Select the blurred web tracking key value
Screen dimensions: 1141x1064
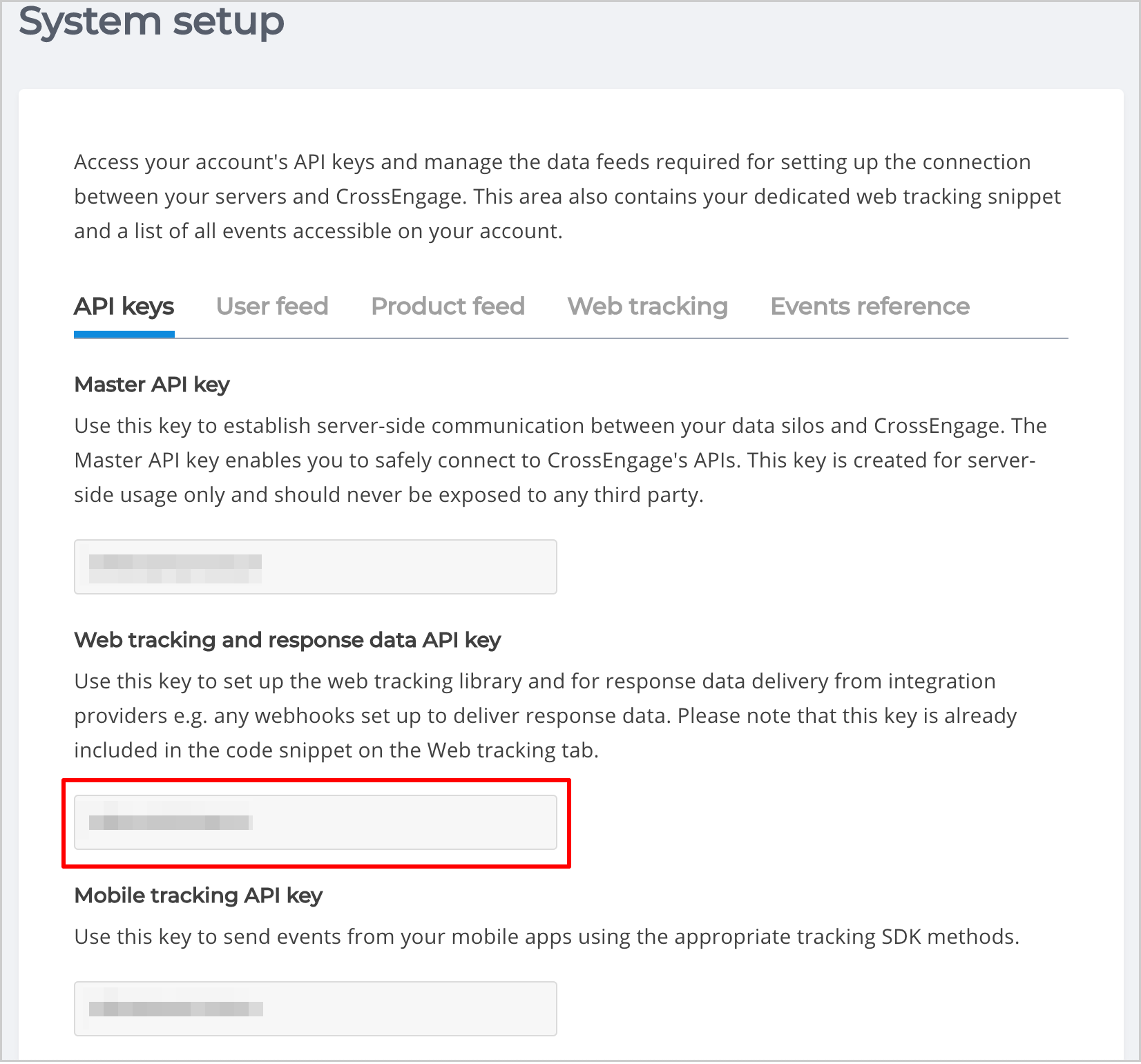click(x=171, y=822)
